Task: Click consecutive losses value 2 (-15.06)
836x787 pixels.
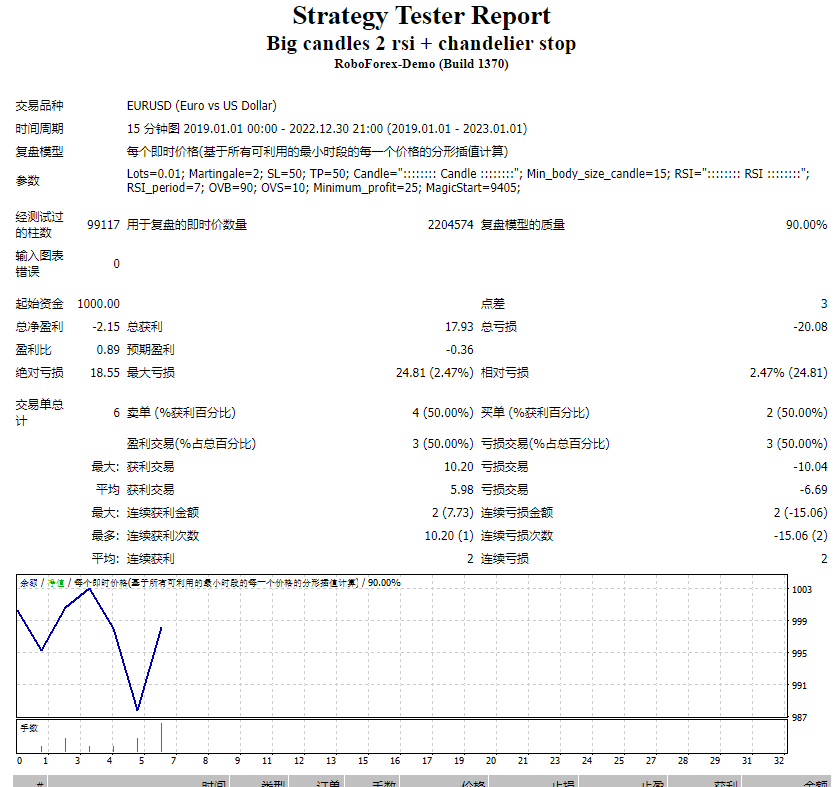Action: click(x=801, y=512)
